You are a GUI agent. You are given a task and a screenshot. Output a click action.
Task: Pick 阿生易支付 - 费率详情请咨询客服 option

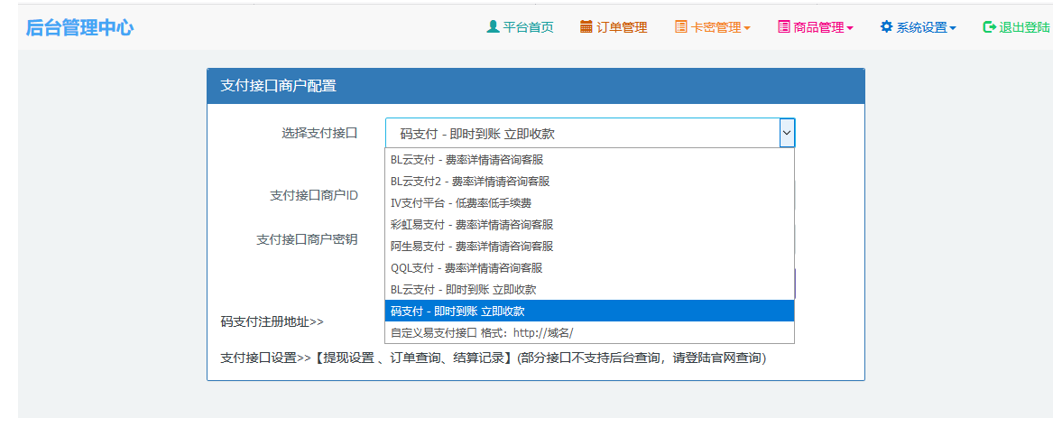tap(589, 246)
